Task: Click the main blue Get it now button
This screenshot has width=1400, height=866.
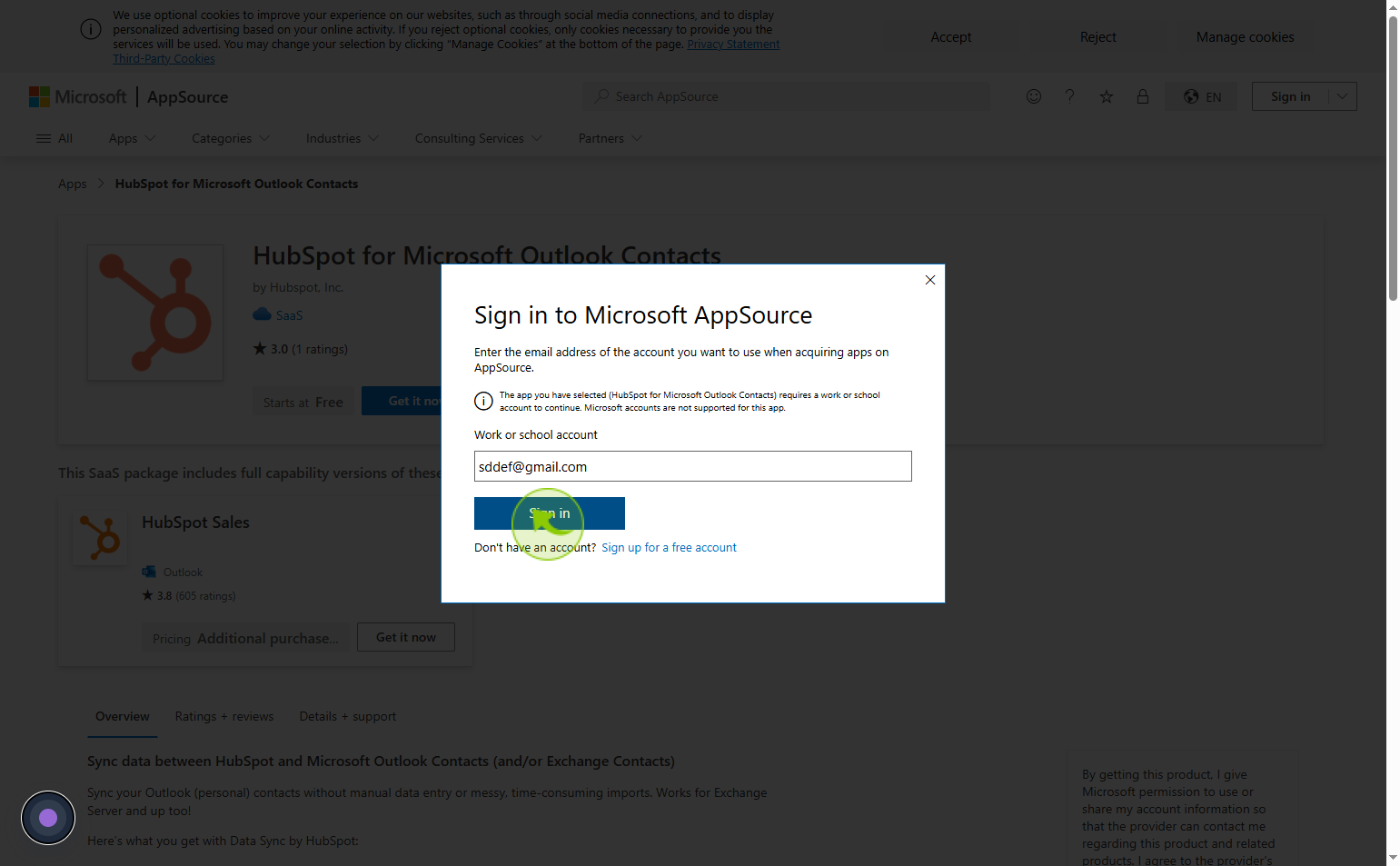Action: tap(402, 401)
